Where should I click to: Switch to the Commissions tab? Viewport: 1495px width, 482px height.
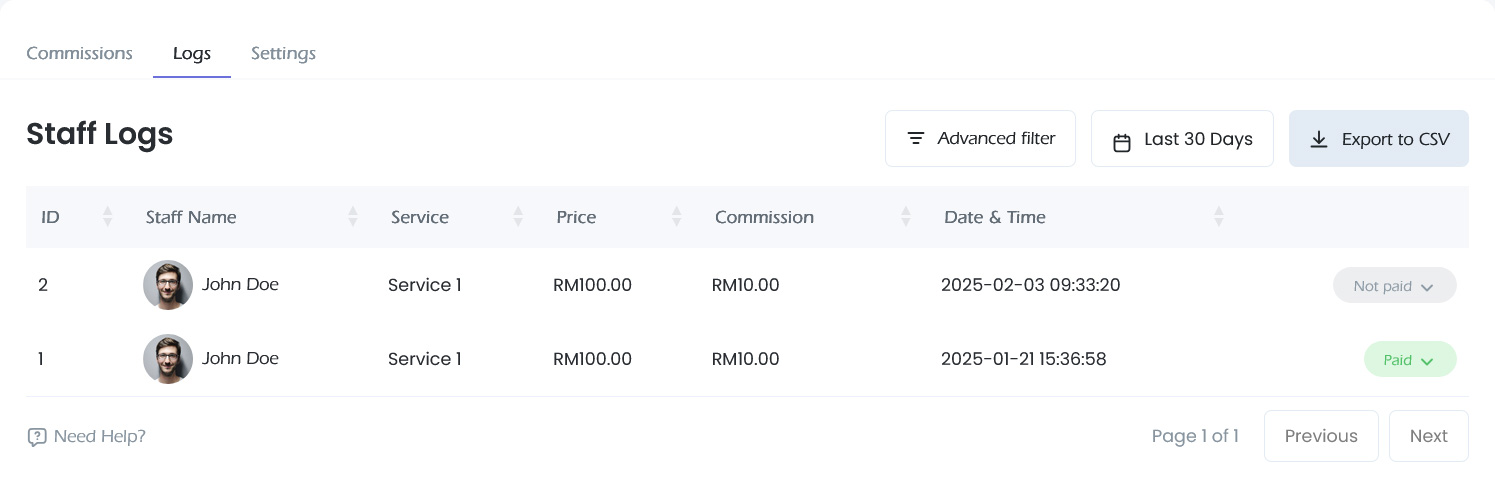coord(79,53)
